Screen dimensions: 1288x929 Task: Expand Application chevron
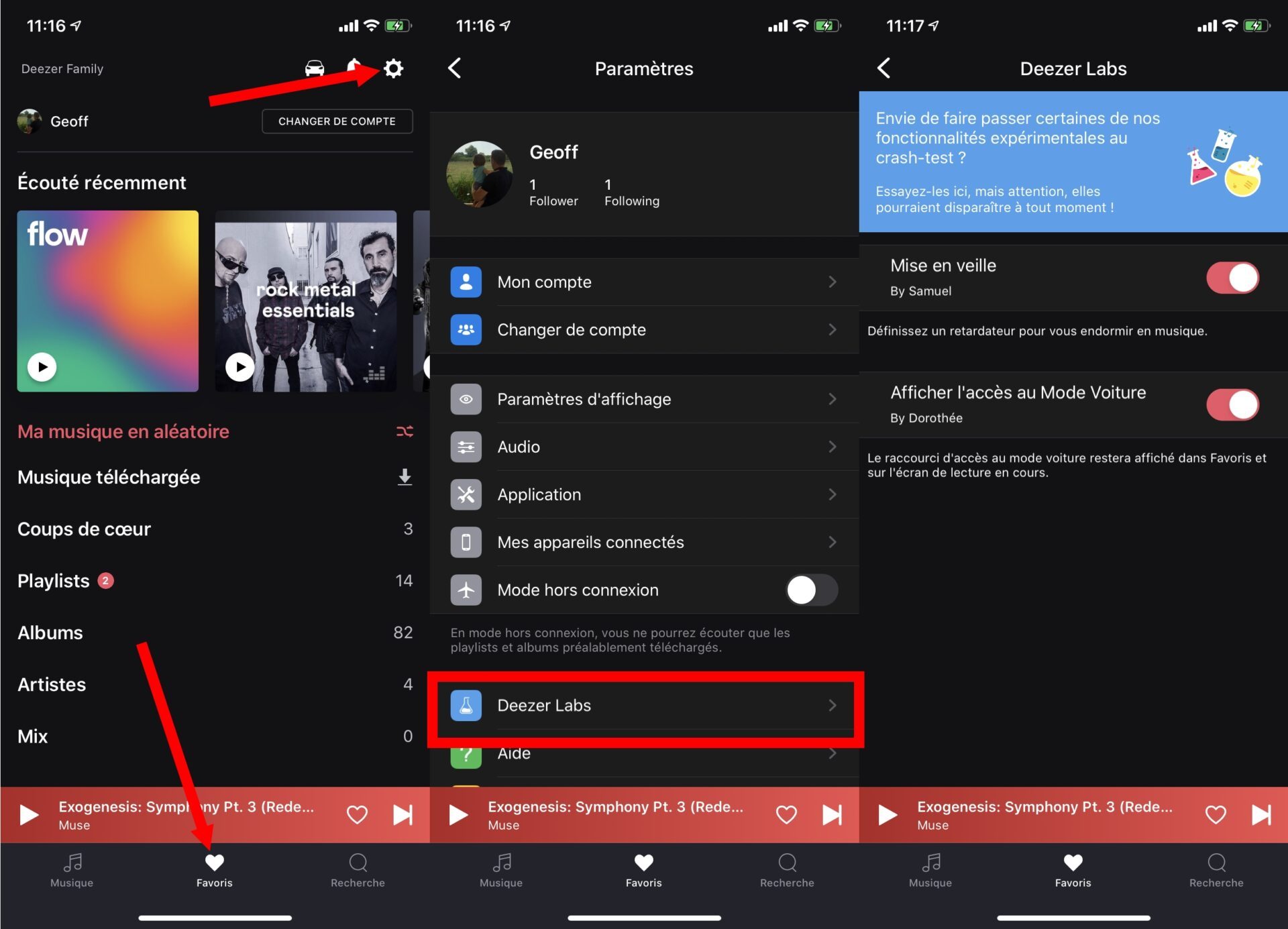833,494
